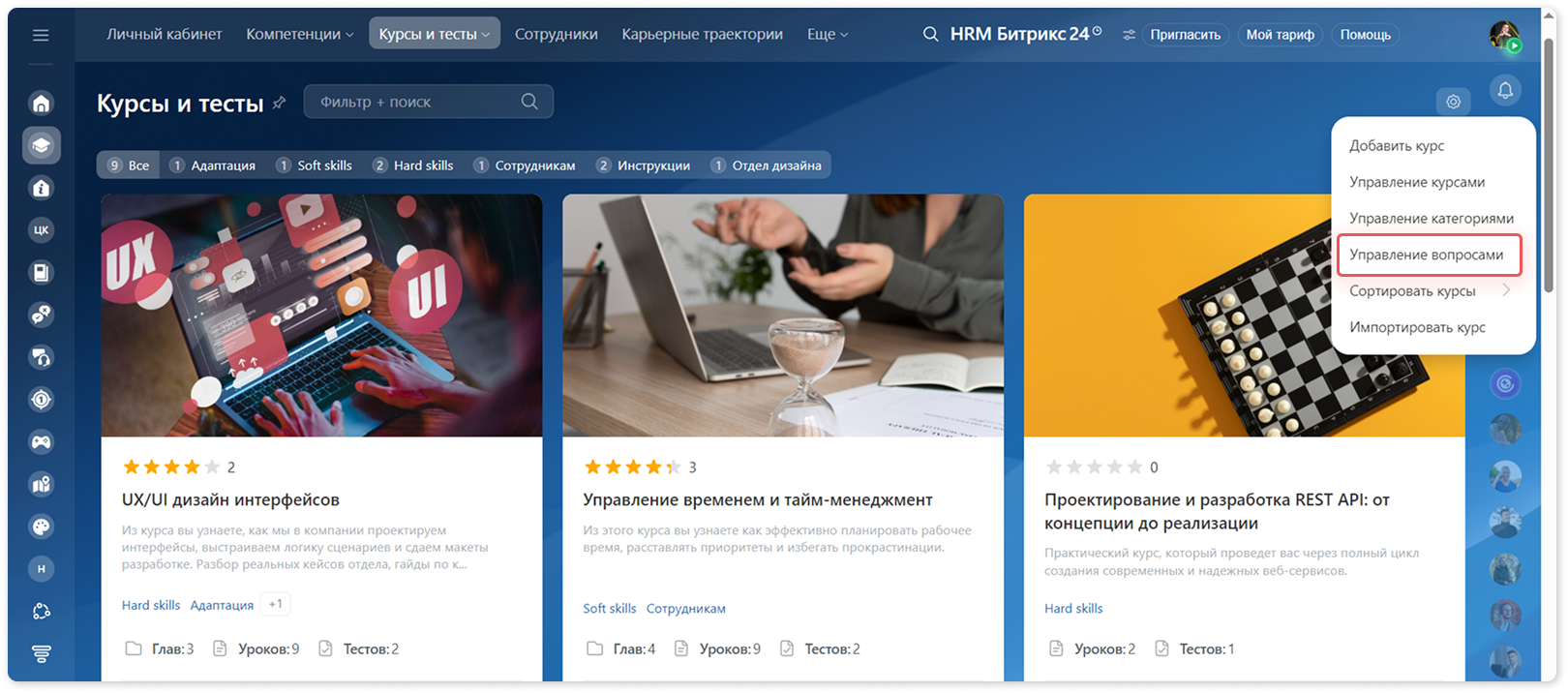Open the notifications bell icon
Viewport: 1568px width, 693px height.
[1505, 90]
